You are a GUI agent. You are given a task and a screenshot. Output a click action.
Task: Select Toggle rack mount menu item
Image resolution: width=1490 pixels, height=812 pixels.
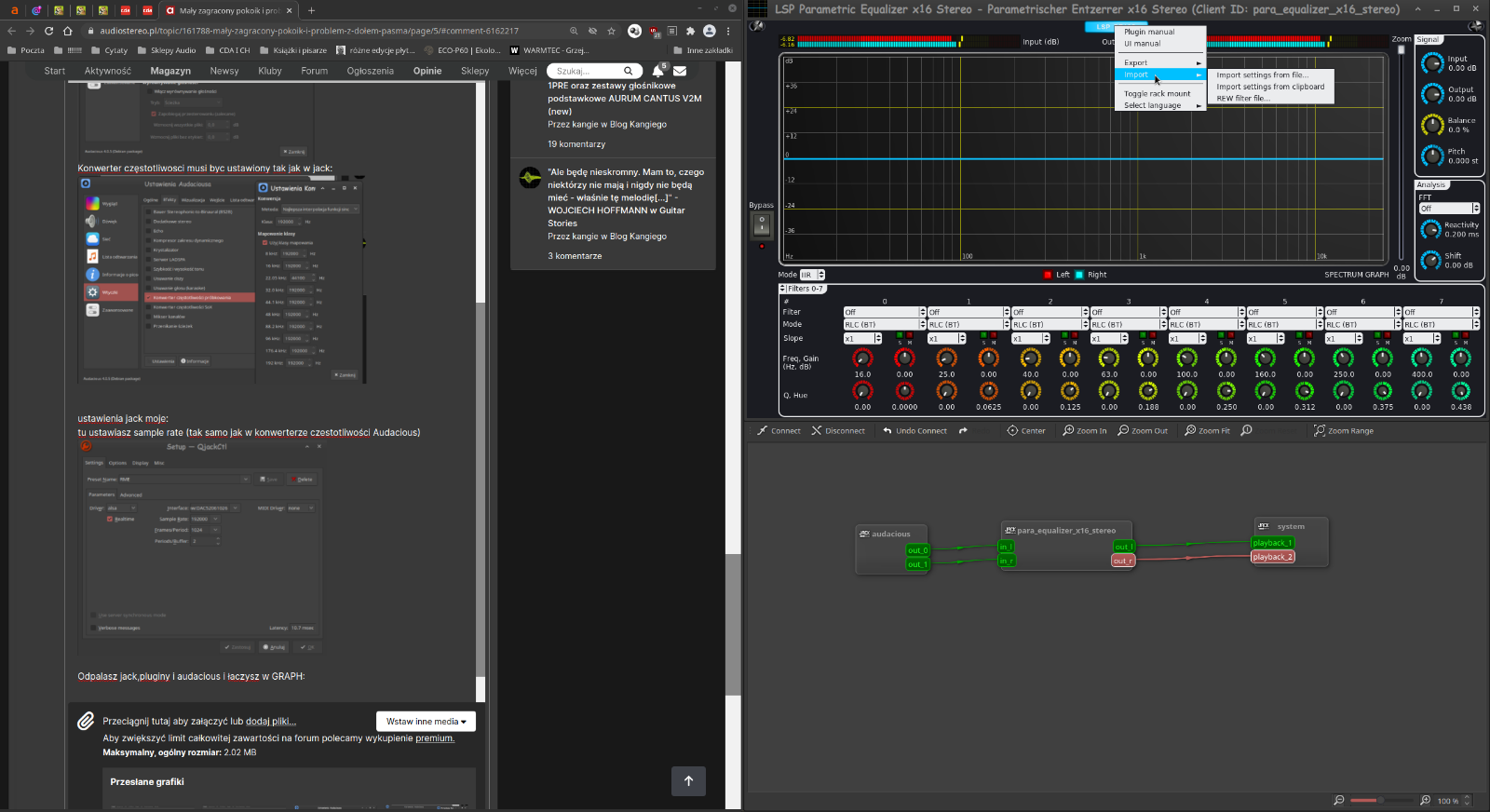1160,93
